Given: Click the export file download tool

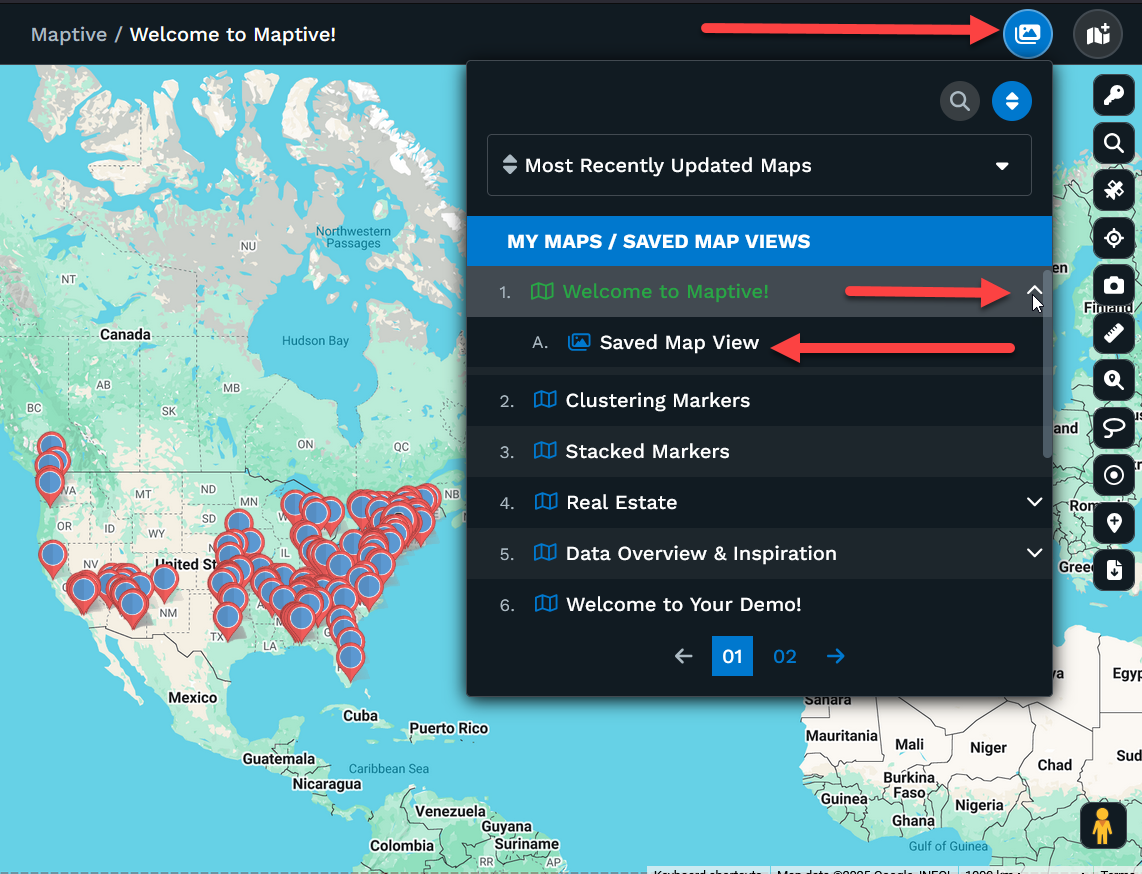Looking at the screenshot, I should (1113, 570).
